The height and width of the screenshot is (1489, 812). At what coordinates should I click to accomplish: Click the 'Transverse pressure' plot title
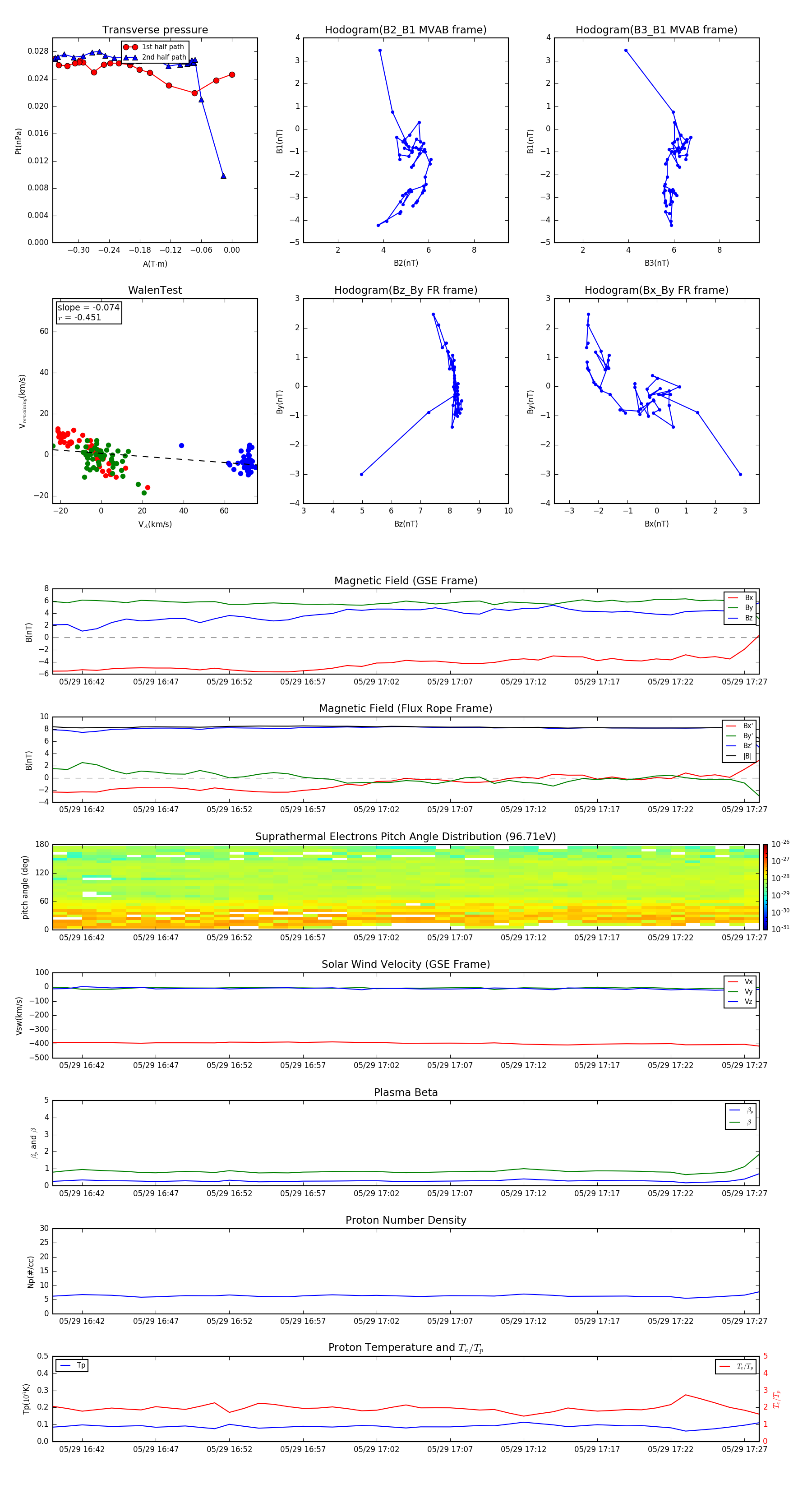tap(155, 29)
